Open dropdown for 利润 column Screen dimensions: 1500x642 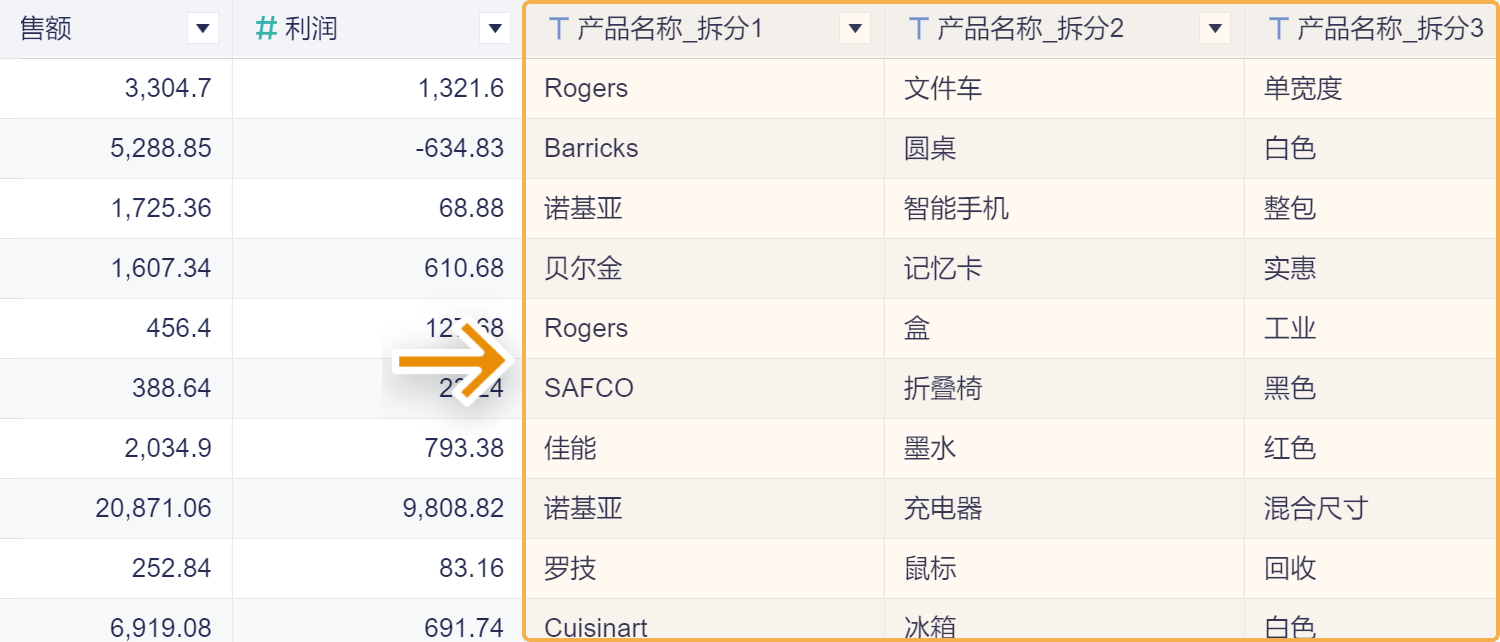pyautogui.click(x=495, y=29)
